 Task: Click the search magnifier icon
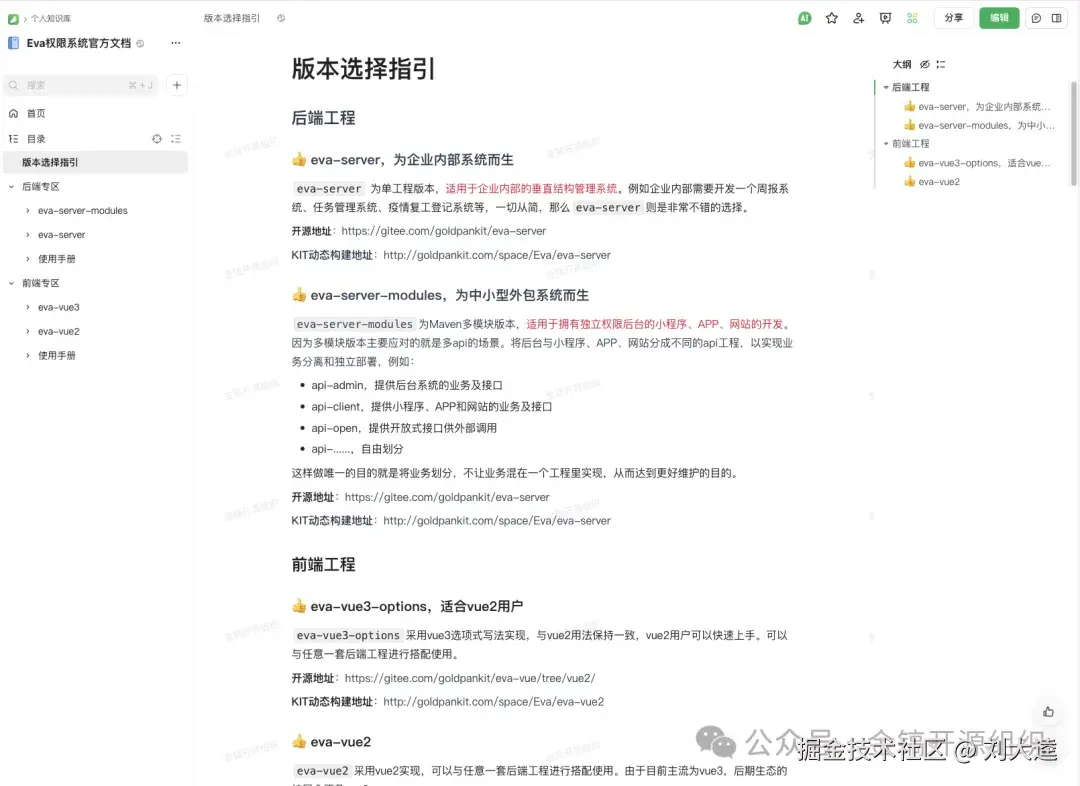pos(12,85)
